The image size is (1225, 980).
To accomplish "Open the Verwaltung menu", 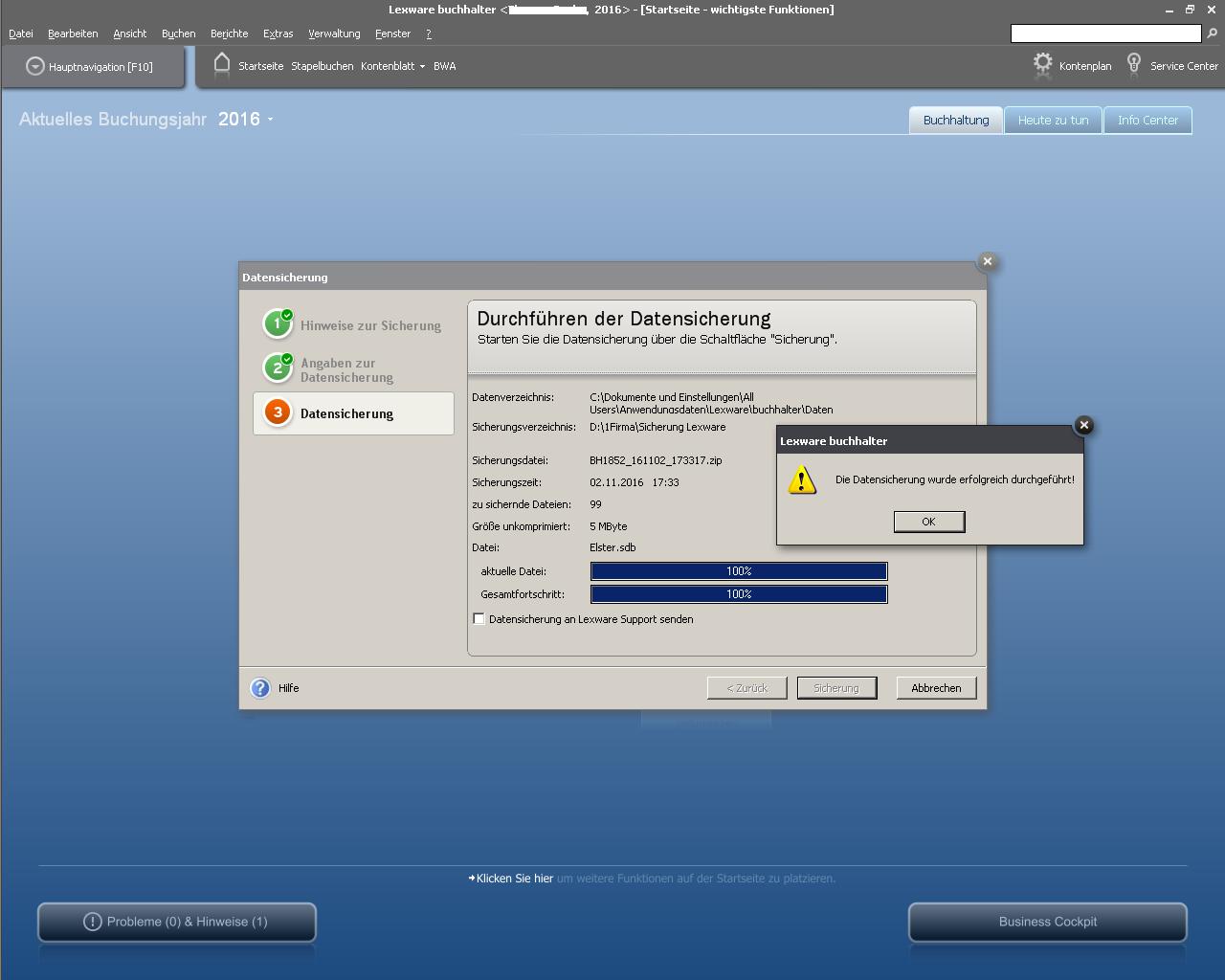I will [334, 33].
